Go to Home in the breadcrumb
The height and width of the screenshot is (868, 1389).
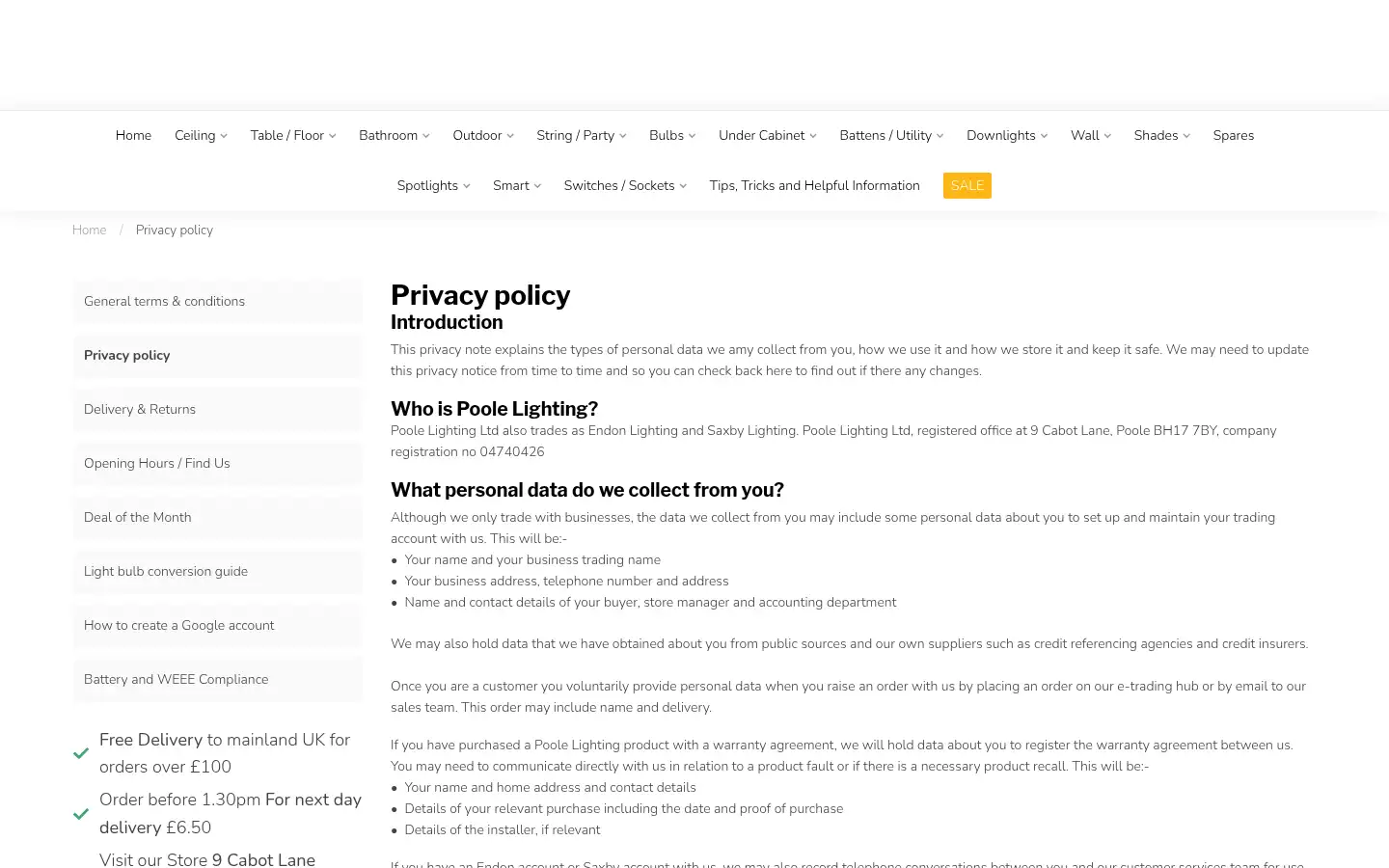click(x=90, y=230)
